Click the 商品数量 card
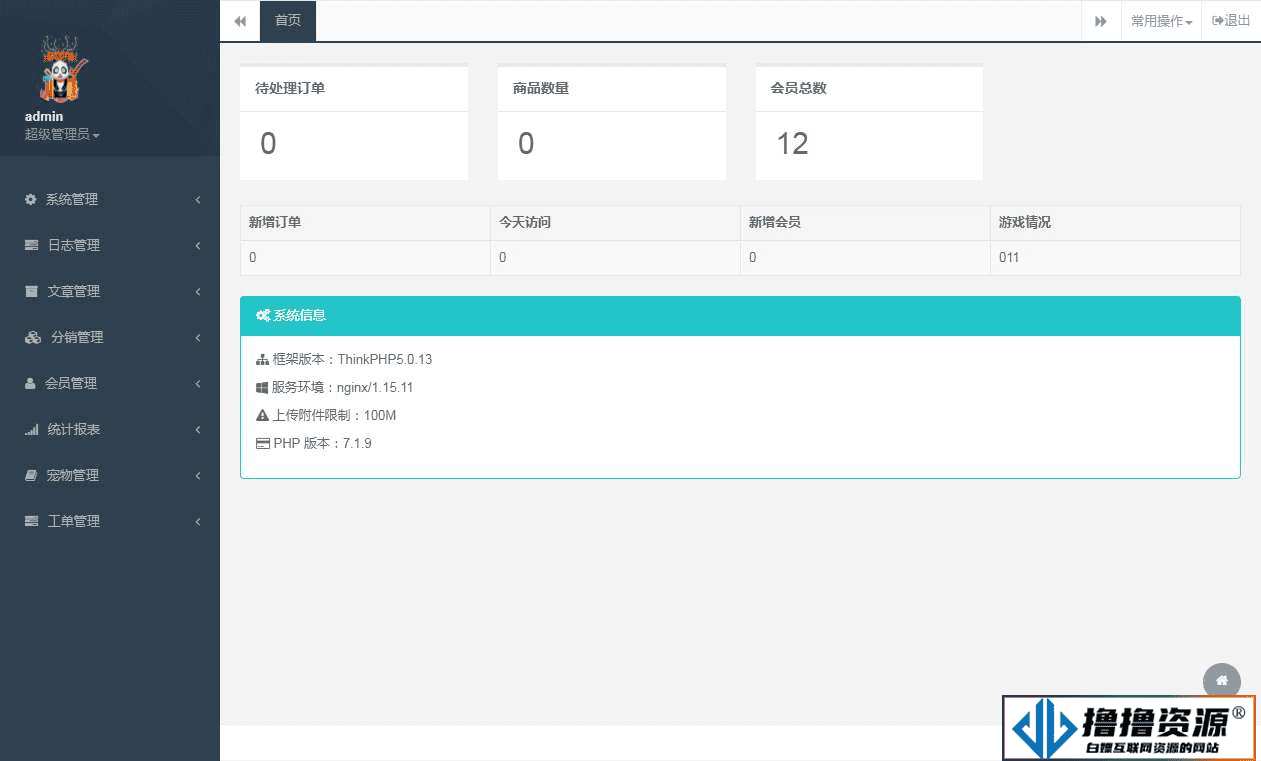Image resolution: width=1261 pixels, height=761 pixels. click(x=612, y=122)
